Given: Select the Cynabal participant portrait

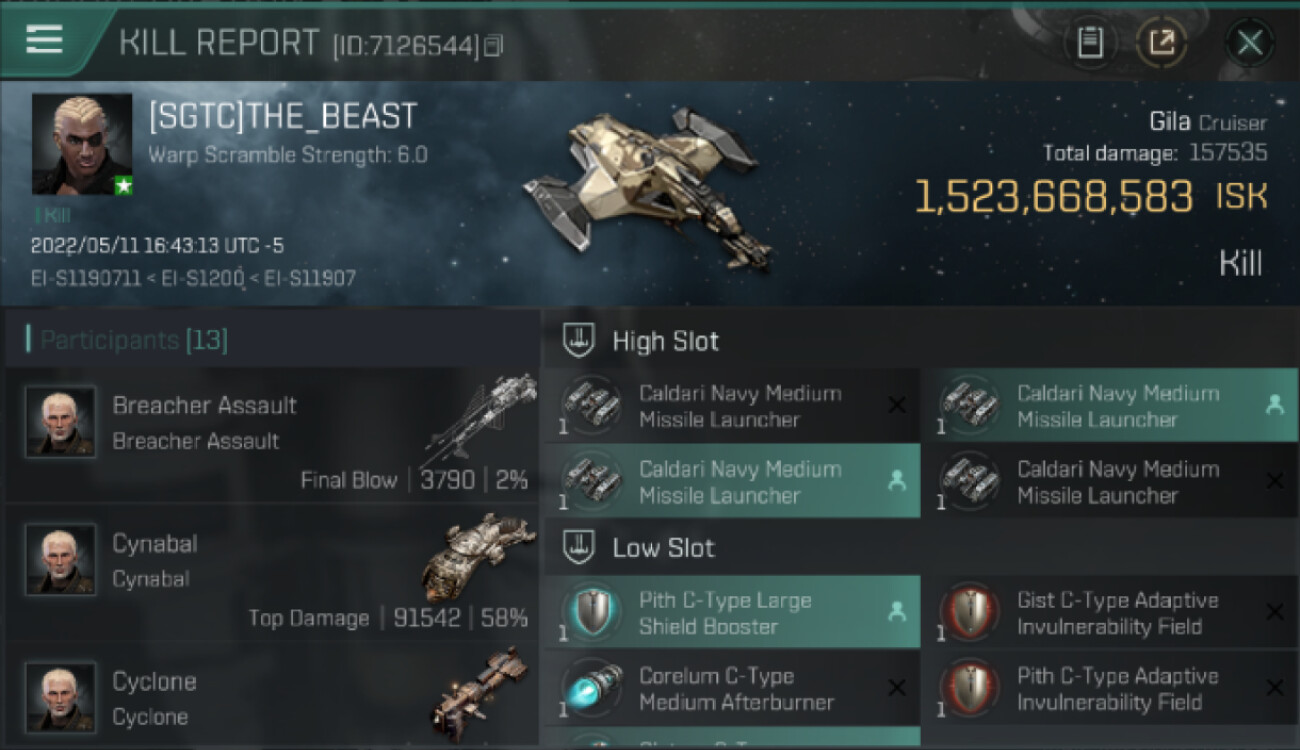Looking at the screenshot, I should point(60,560).
